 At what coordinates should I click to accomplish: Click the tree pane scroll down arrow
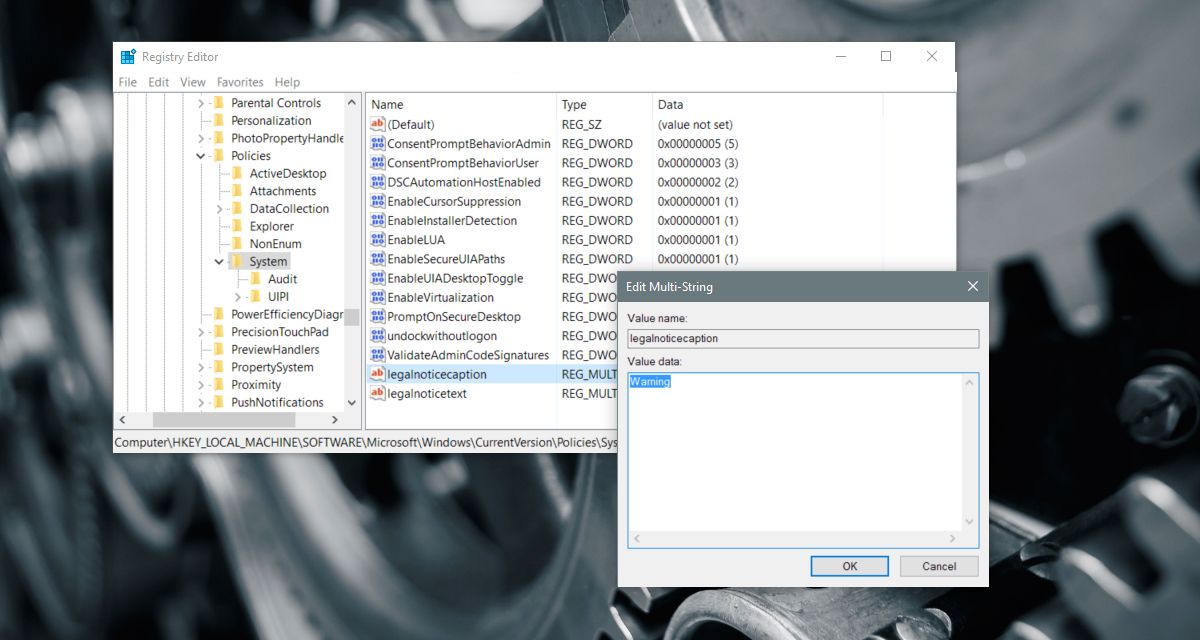click(351, 403)
